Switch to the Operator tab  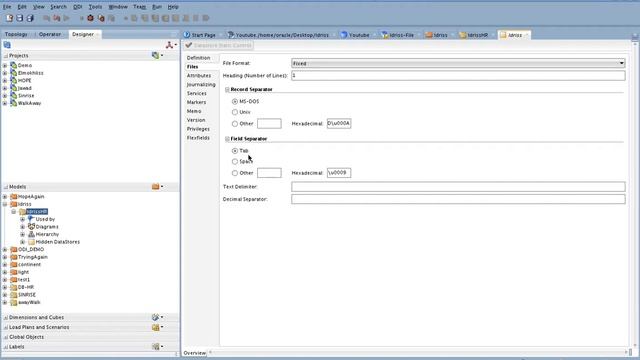click(50, 34)
